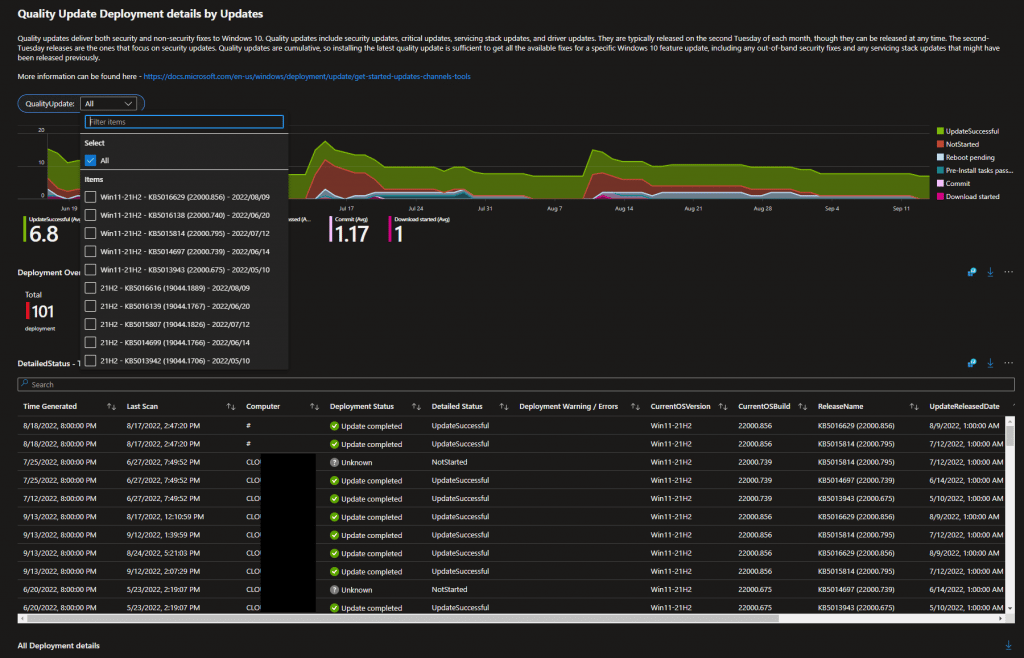1024x658 pixels.
Task: Focus the Filter items text box
Action: 184,122
